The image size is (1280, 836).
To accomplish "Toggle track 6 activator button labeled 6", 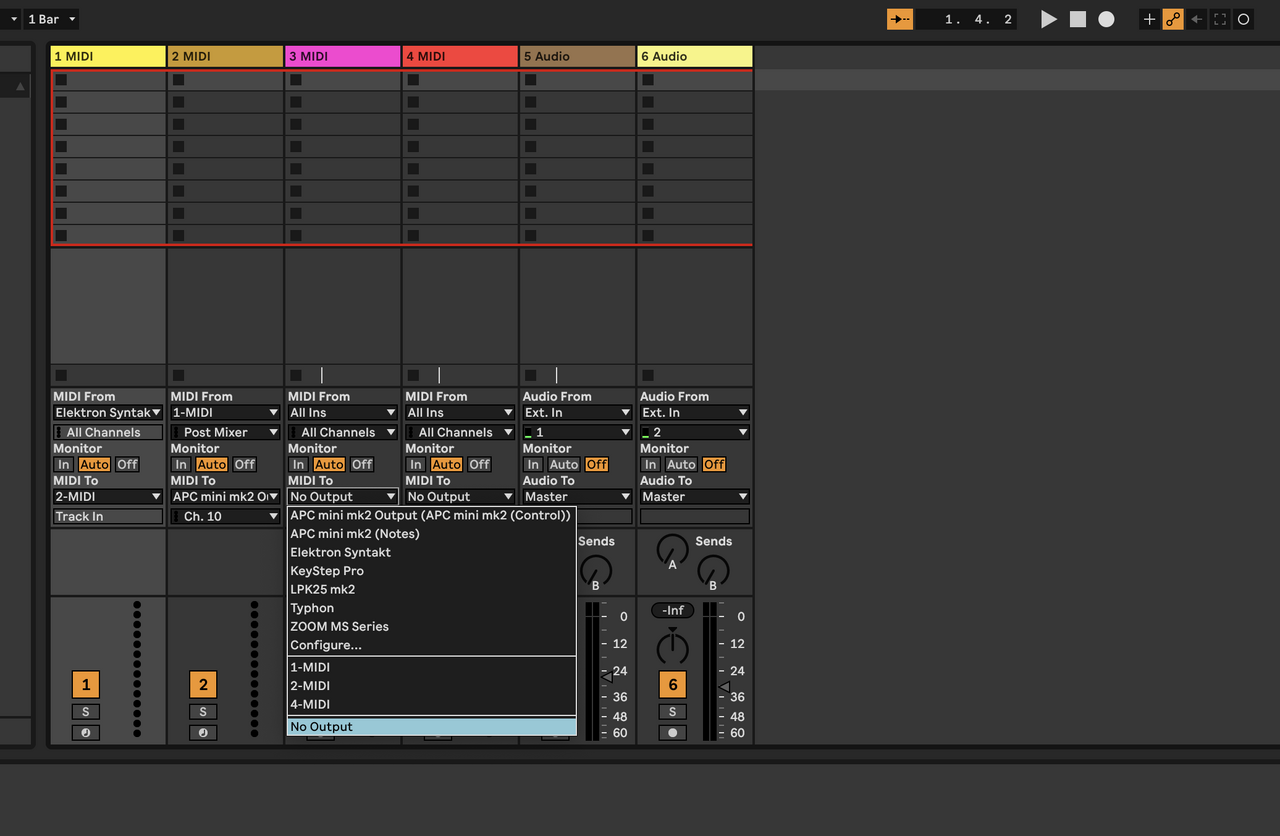I will coord(673,685).
